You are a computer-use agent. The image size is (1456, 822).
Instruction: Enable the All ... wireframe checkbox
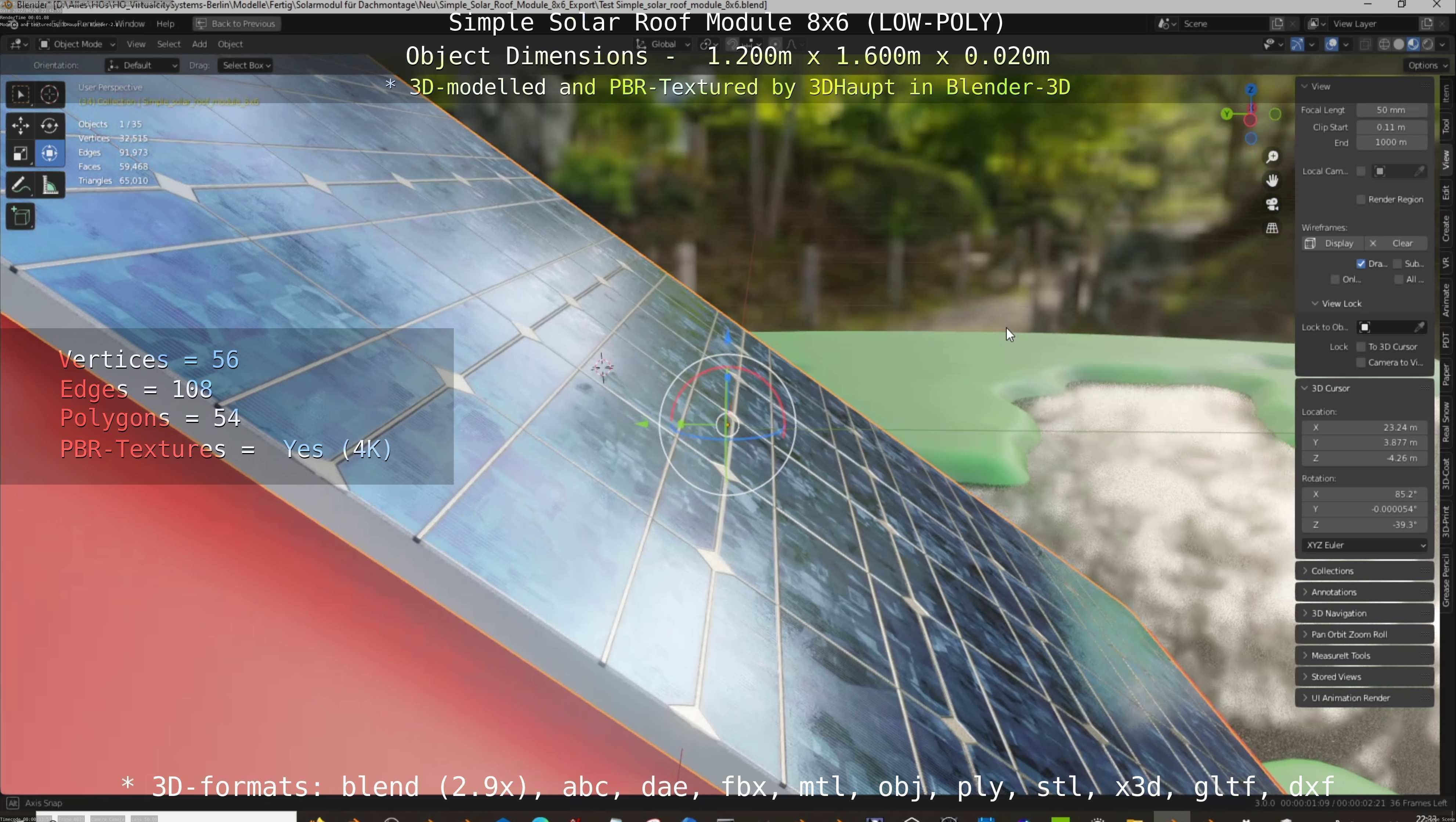point(1398,280)
